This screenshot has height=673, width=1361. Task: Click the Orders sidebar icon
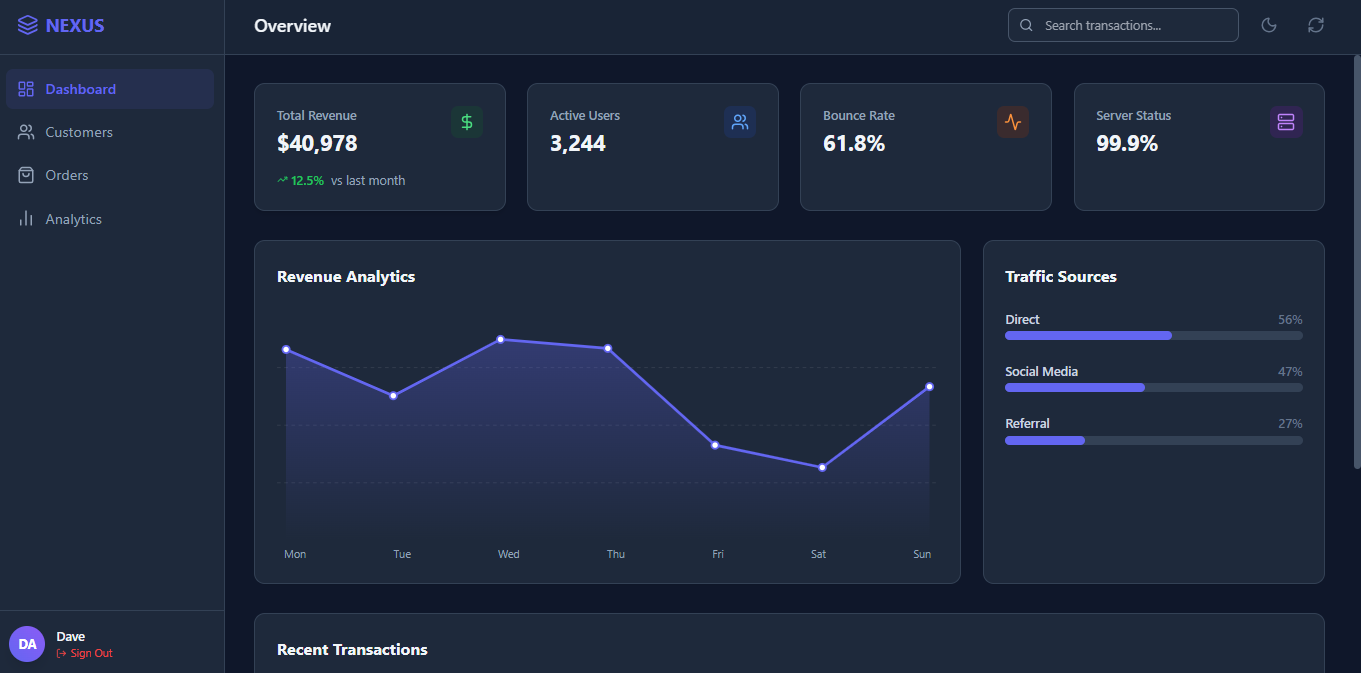[25, 174]
